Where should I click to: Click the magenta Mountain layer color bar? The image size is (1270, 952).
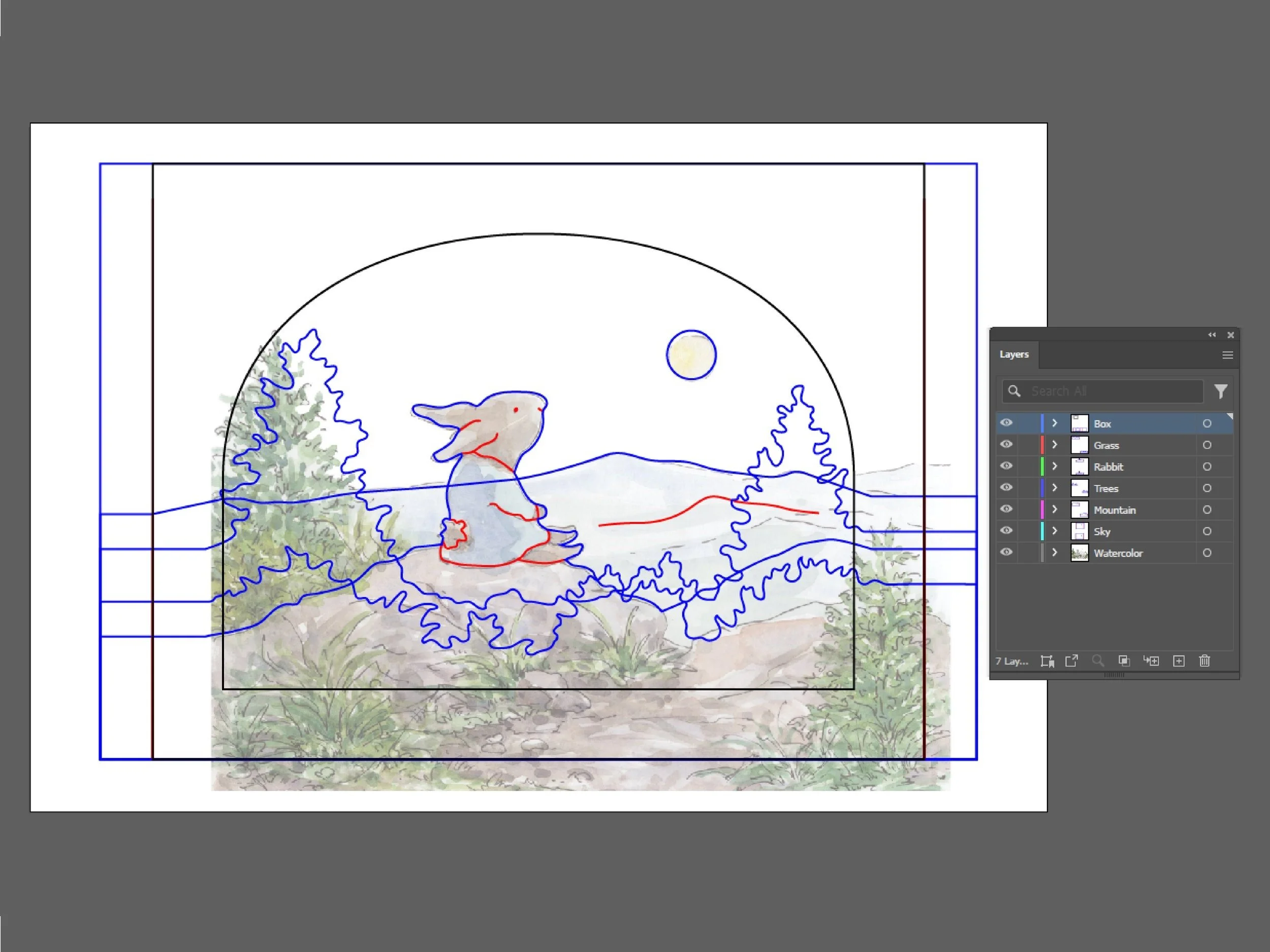click(x=1042, y=510)
